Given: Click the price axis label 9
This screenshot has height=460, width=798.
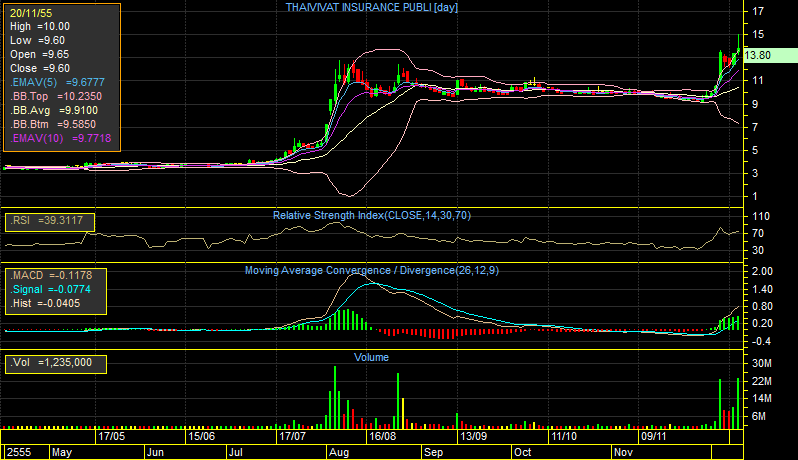Looking at the screenshot, I should [x=755, y=104].
